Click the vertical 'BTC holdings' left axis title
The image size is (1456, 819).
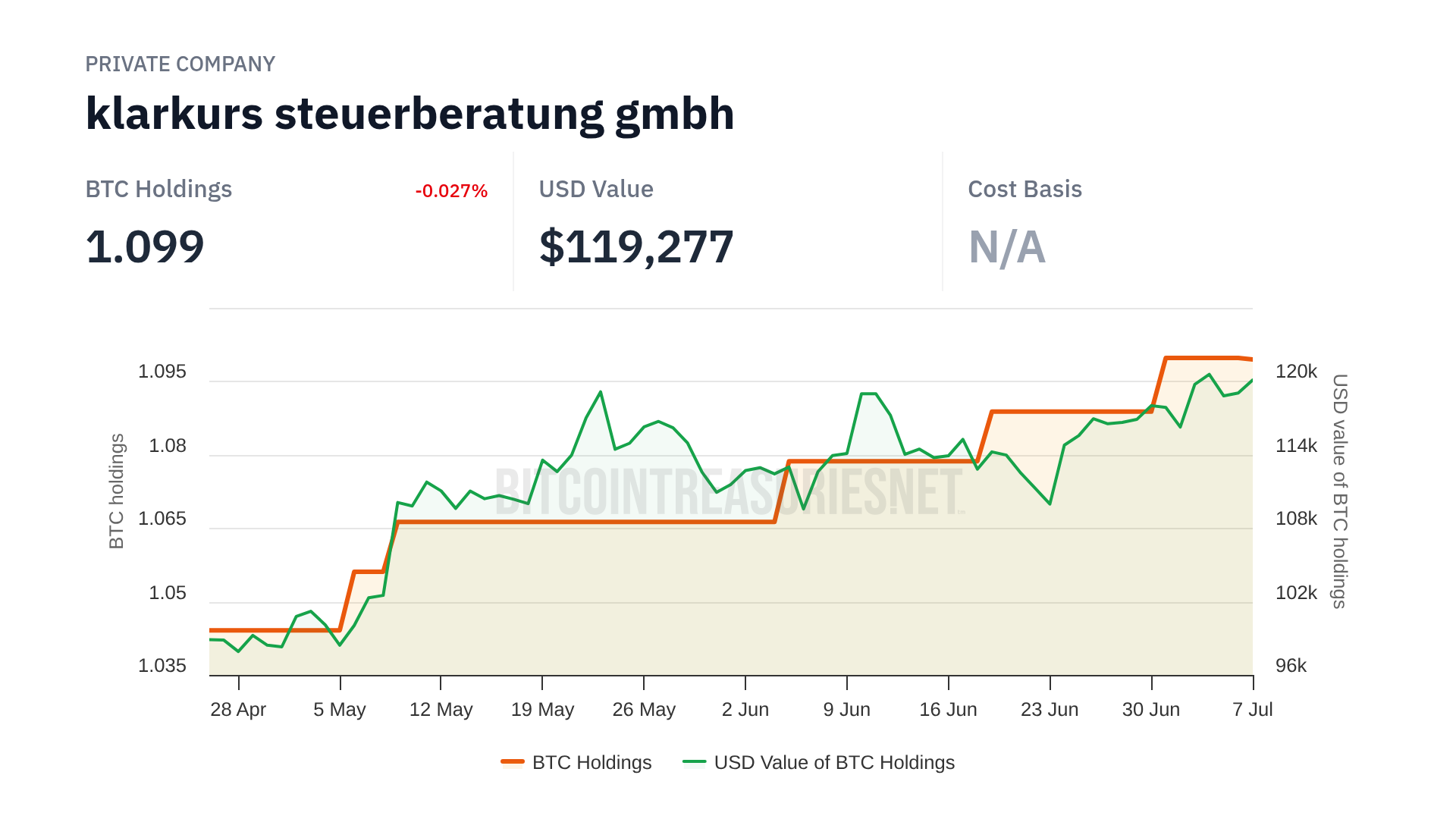116,491
